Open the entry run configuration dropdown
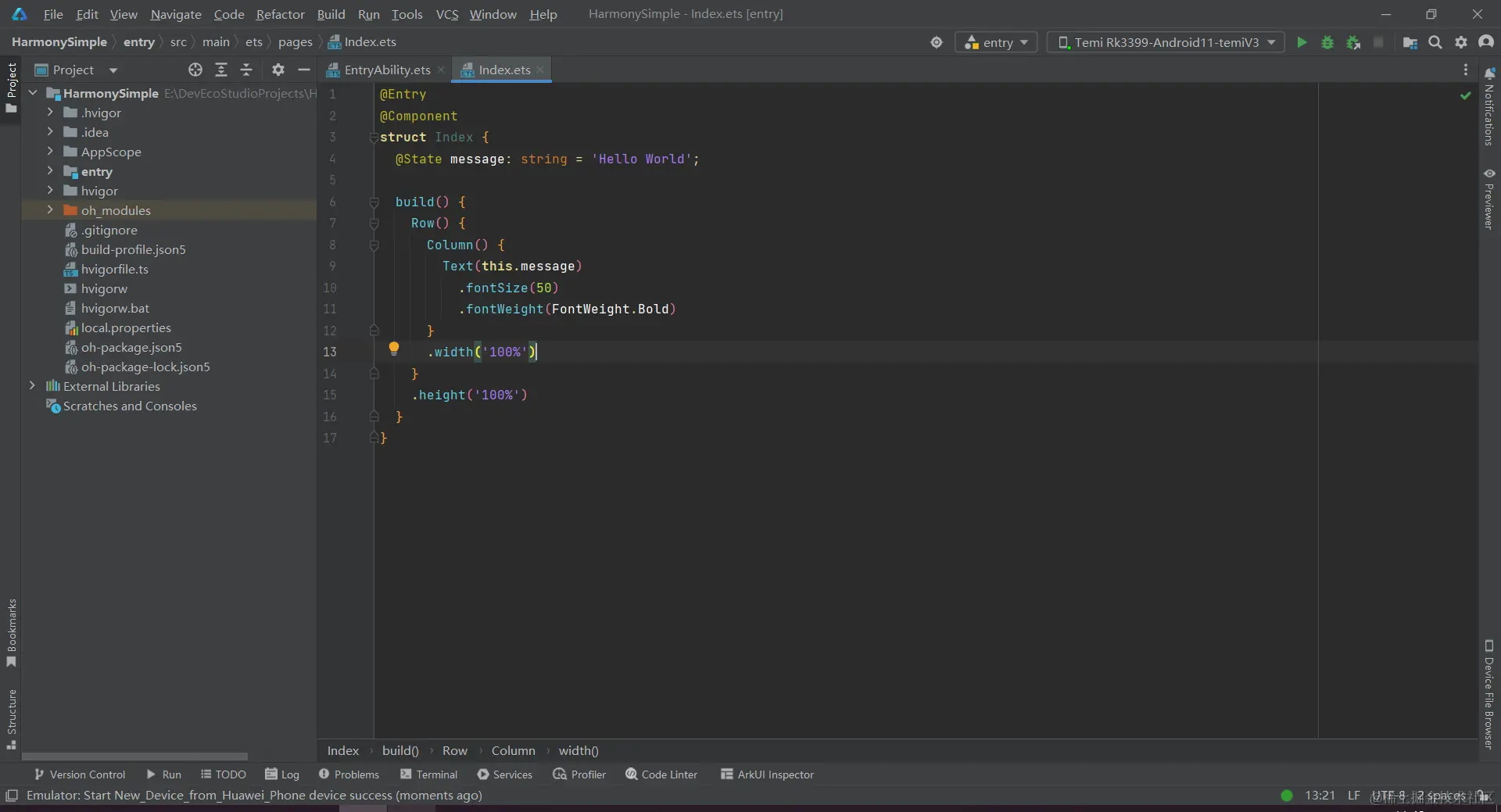Viewport: 1501px width, 812px height. (x=996, y=42)
